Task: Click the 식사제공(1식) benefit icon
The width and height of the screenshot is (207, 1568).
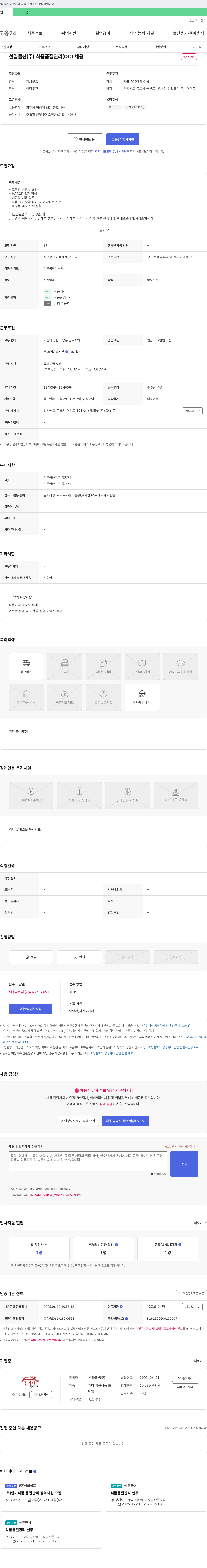Action: click(142, 698)
